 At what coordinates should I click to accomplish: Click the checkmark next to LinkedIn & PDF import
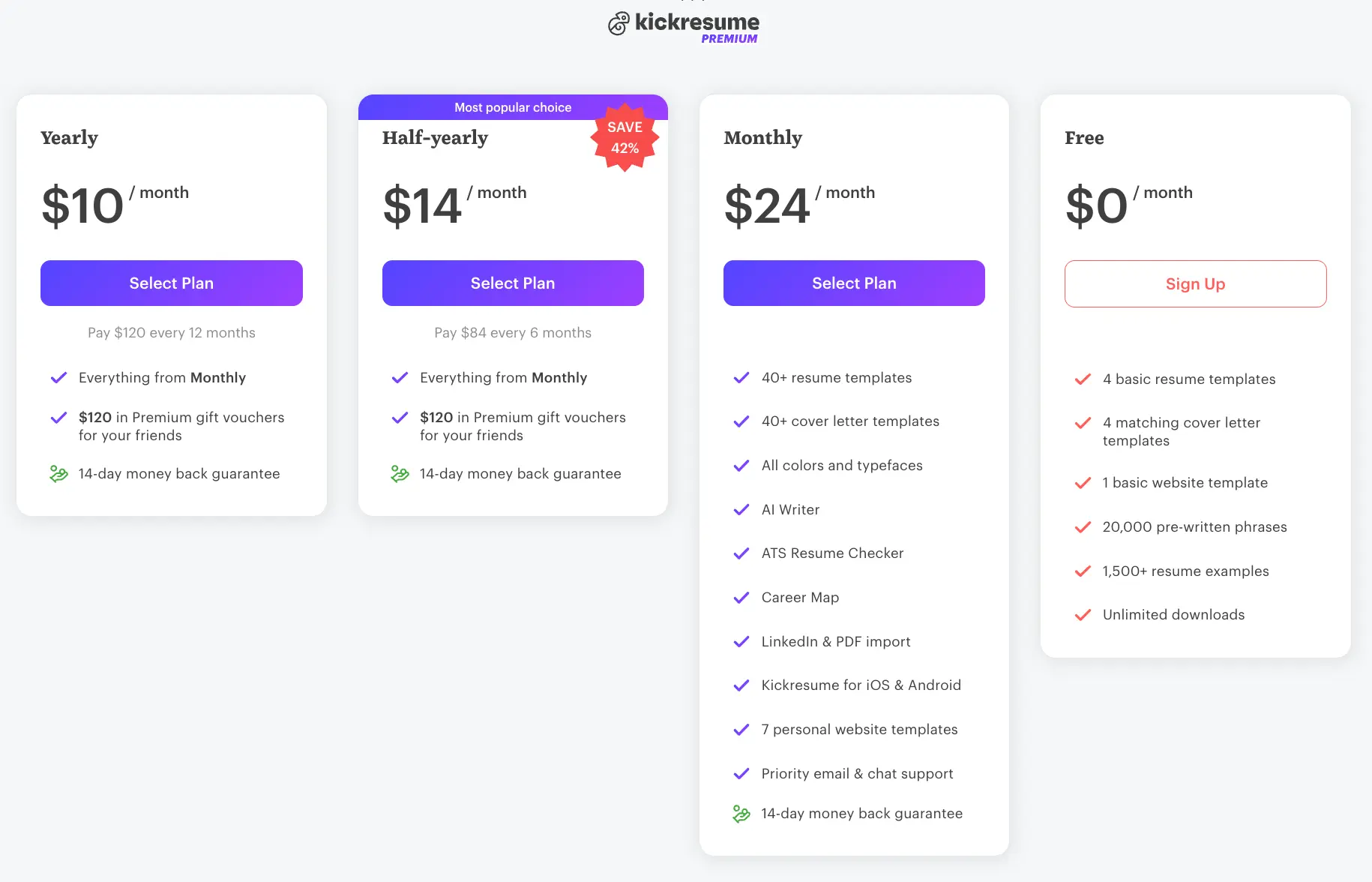click(741, 641)
